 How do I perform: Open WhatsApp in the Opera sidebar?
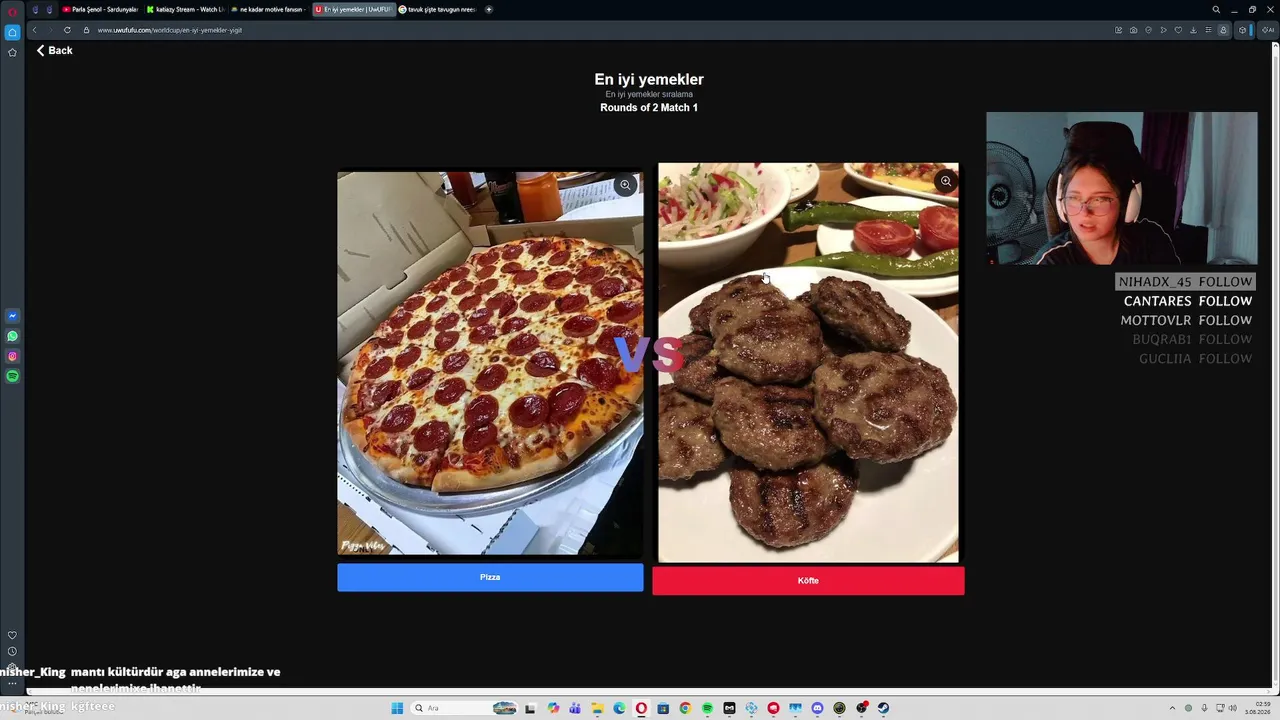(x=12, y=336)
